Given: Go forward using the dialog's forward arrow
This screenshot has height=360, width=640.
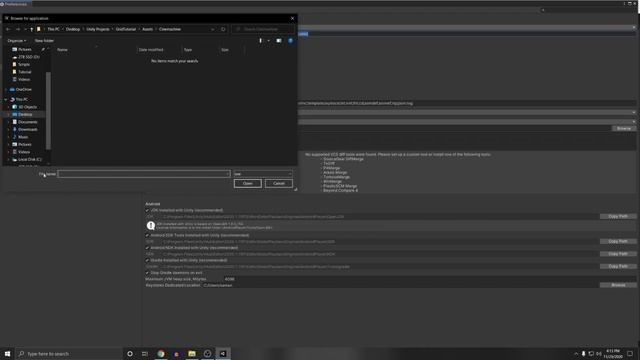Looking at the screenshot, I should pos(18,29).
